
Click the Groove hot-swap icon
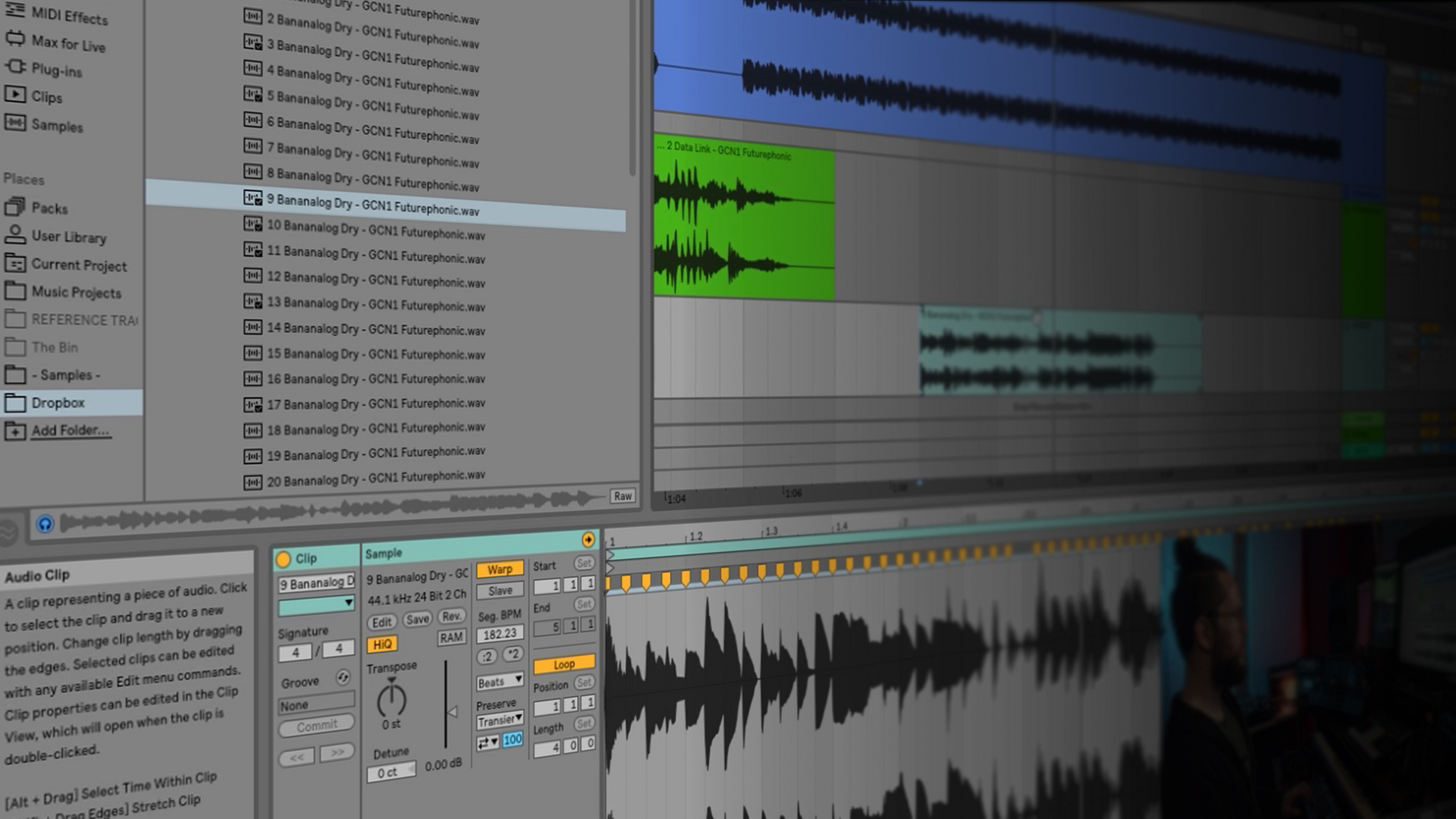coord(343,677)
